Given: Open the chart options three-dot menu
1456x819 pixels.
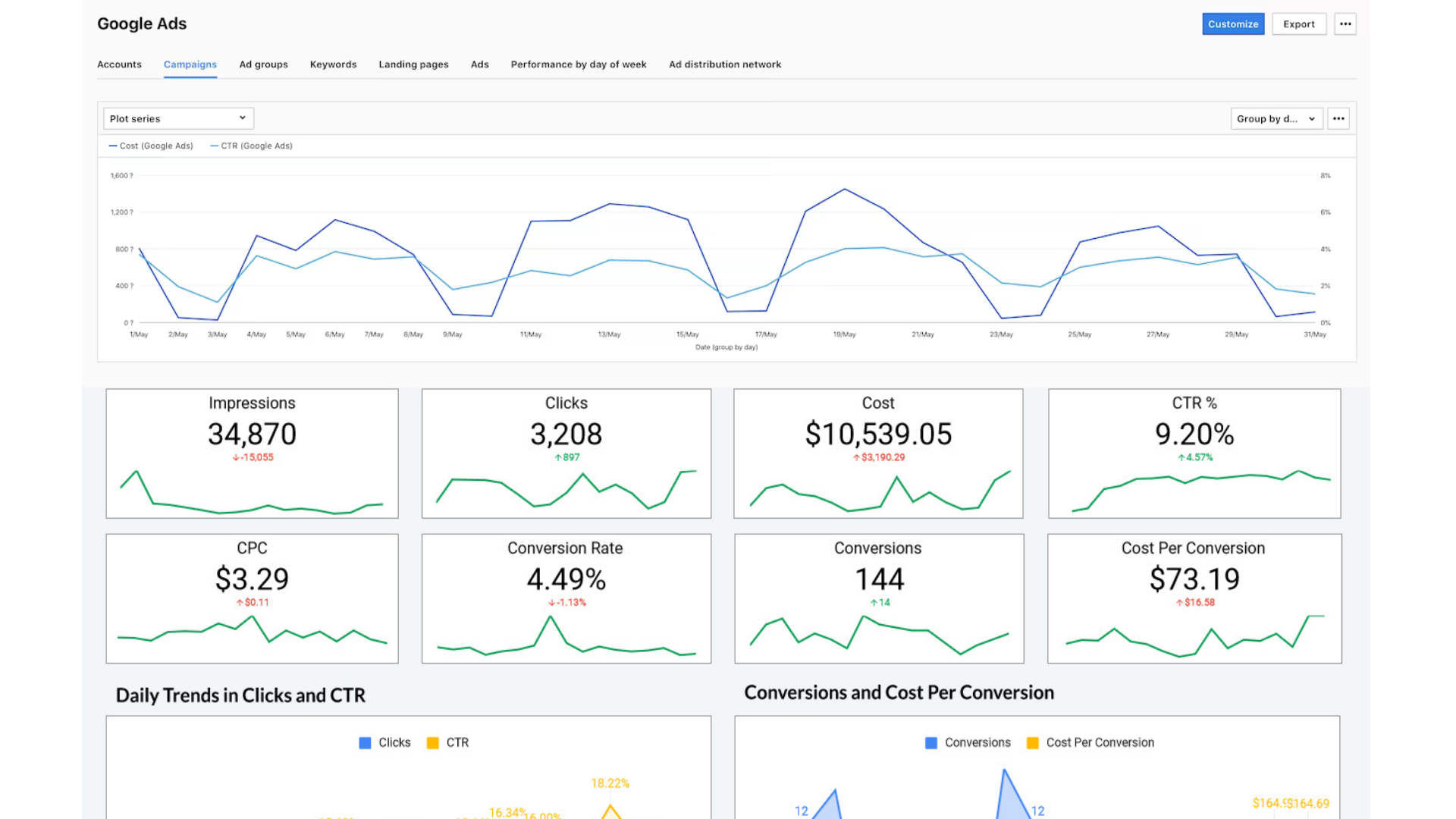Looking at the screenshot, I should tap(1338, 118).
